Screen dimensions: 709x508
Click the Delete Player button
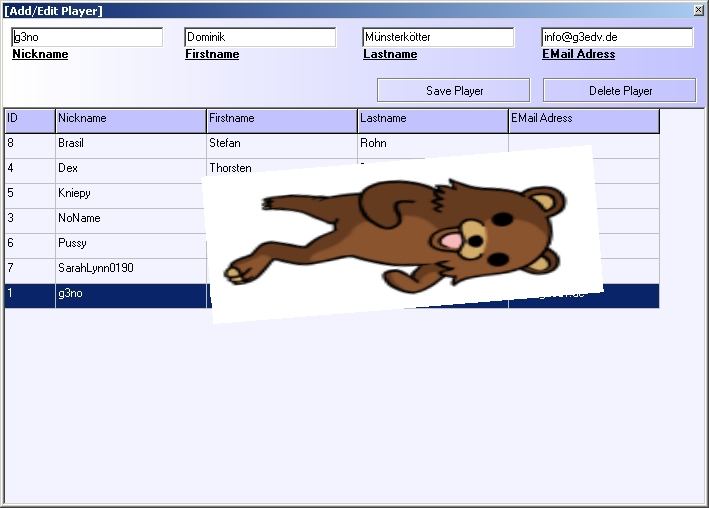pos(619,90)
